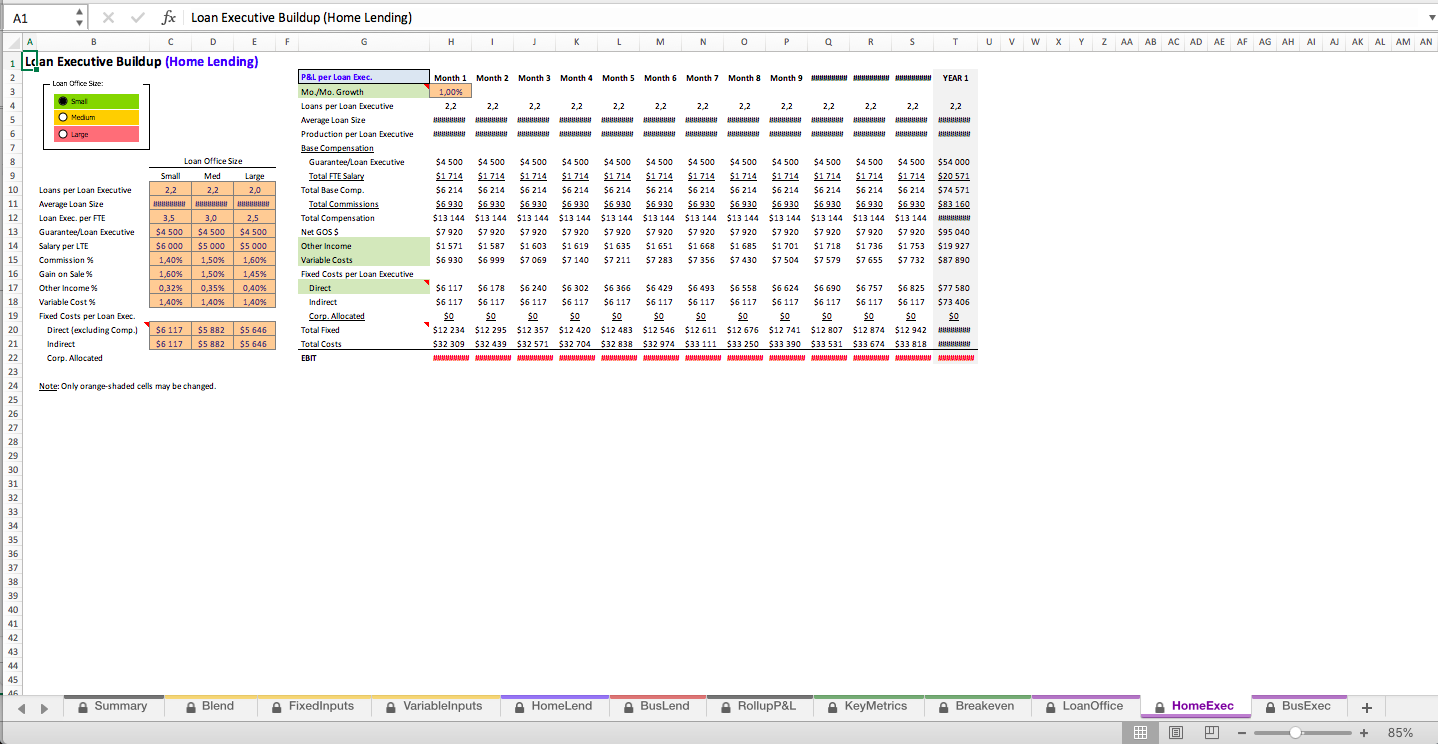The width and height of the screenshot is (1438, 744).
Task: Open the RollupP&L sheet tab
Action: 759,706
